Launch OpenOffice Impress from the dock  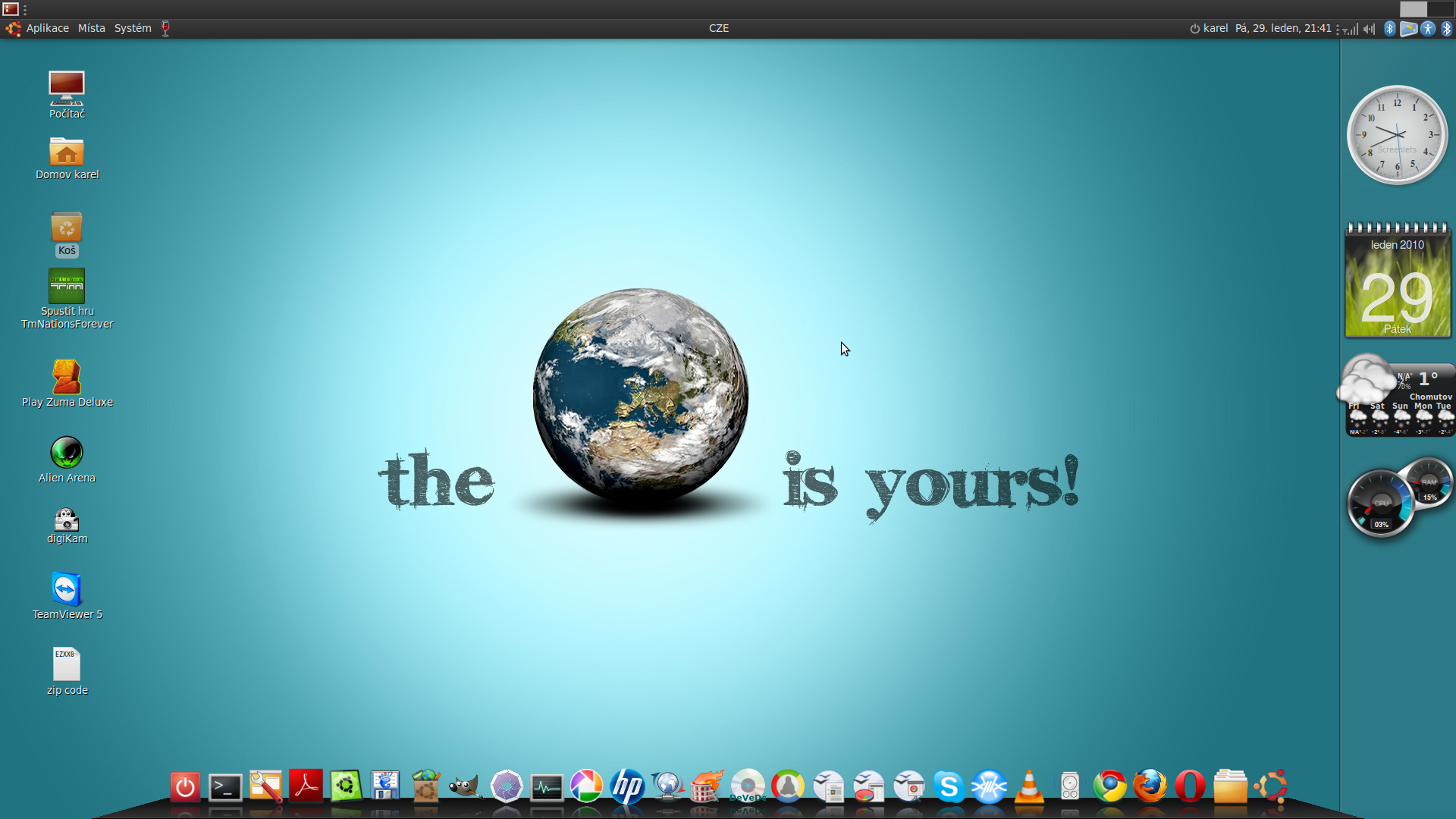[909, 786]
